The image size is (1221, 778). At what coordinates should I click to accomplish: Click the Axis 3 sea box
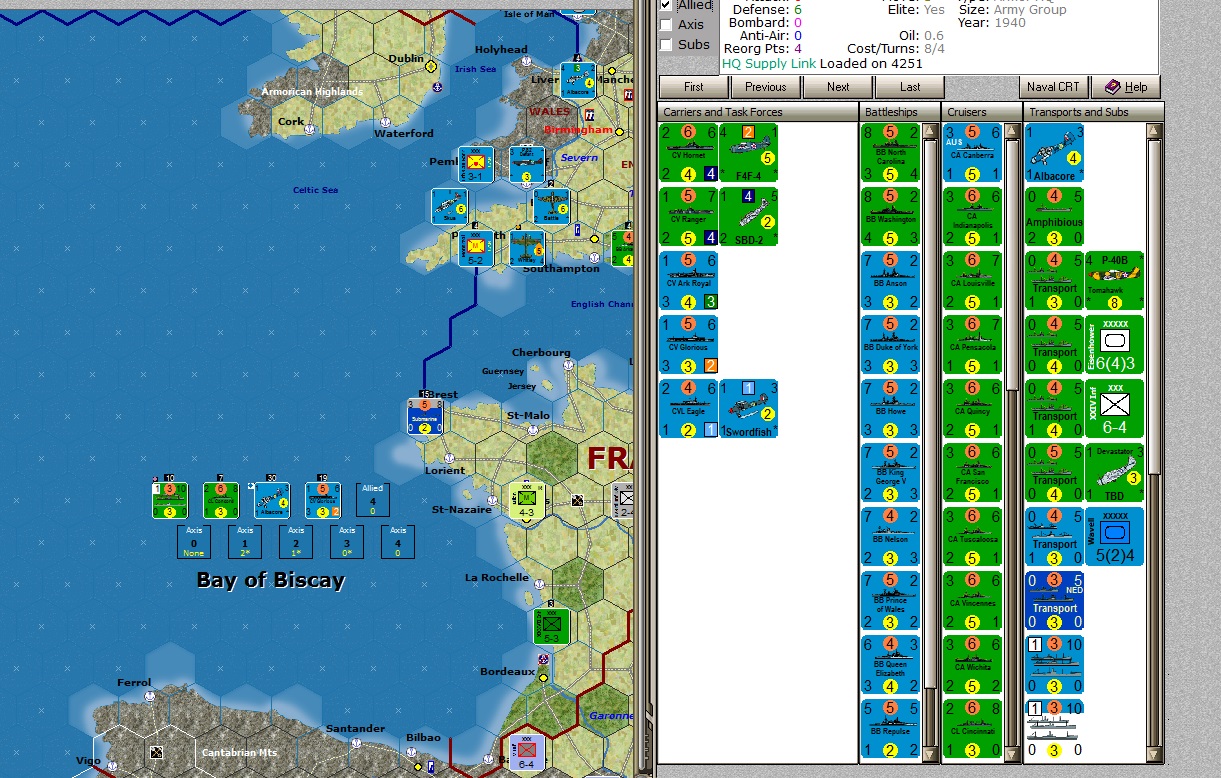(347, 542)
